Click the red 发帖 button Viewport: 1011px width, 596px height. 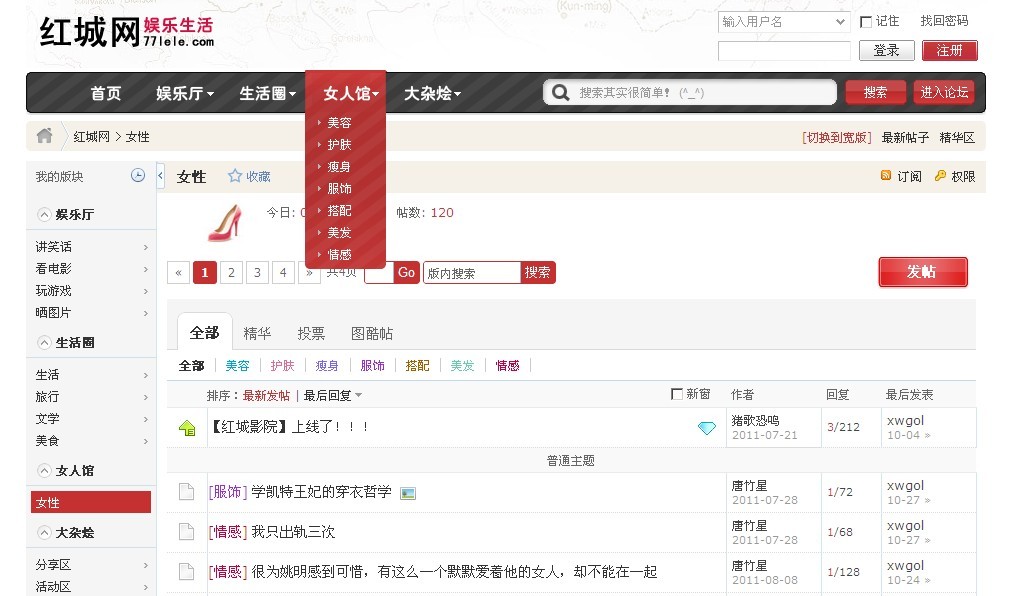923,272
